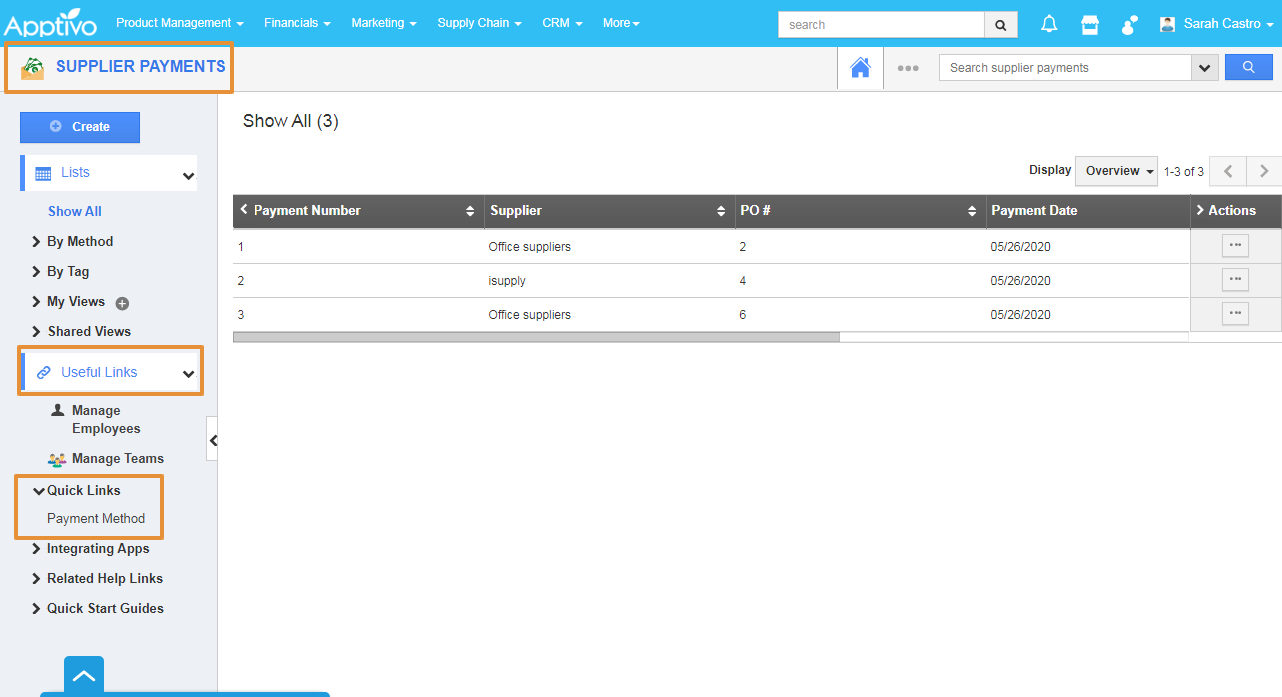Click the 'Show All (3)' heading
The width and height of the screenshot is (1282, 697).
coord(291,121)
